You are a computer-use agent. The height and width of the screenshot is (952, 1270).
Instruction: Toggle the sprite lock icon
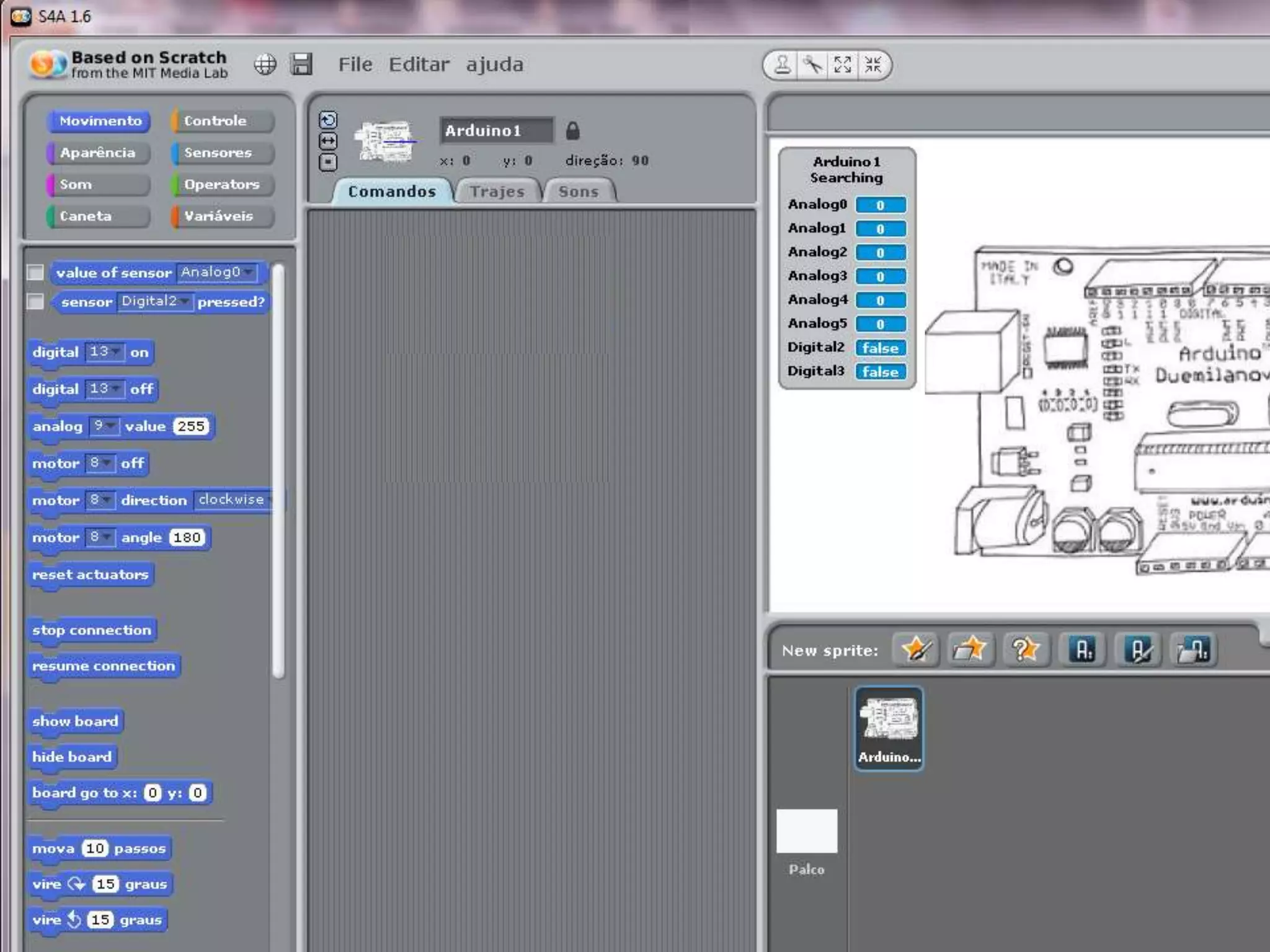[572, 131]
